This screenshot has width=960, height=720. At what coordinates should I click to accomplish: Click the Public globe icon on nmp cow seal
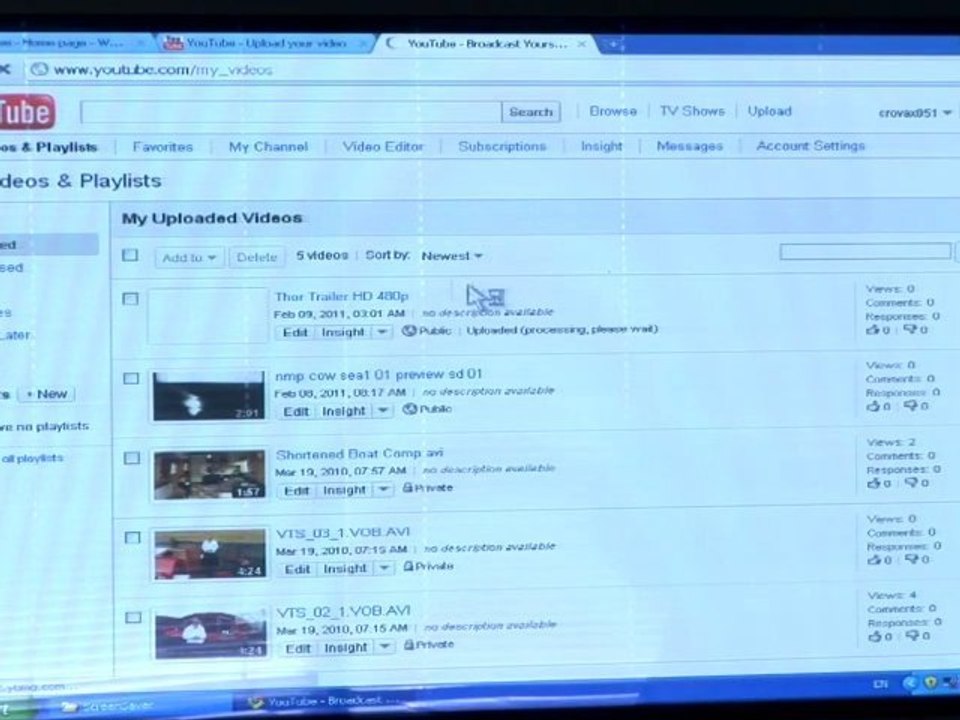(410, 409)
